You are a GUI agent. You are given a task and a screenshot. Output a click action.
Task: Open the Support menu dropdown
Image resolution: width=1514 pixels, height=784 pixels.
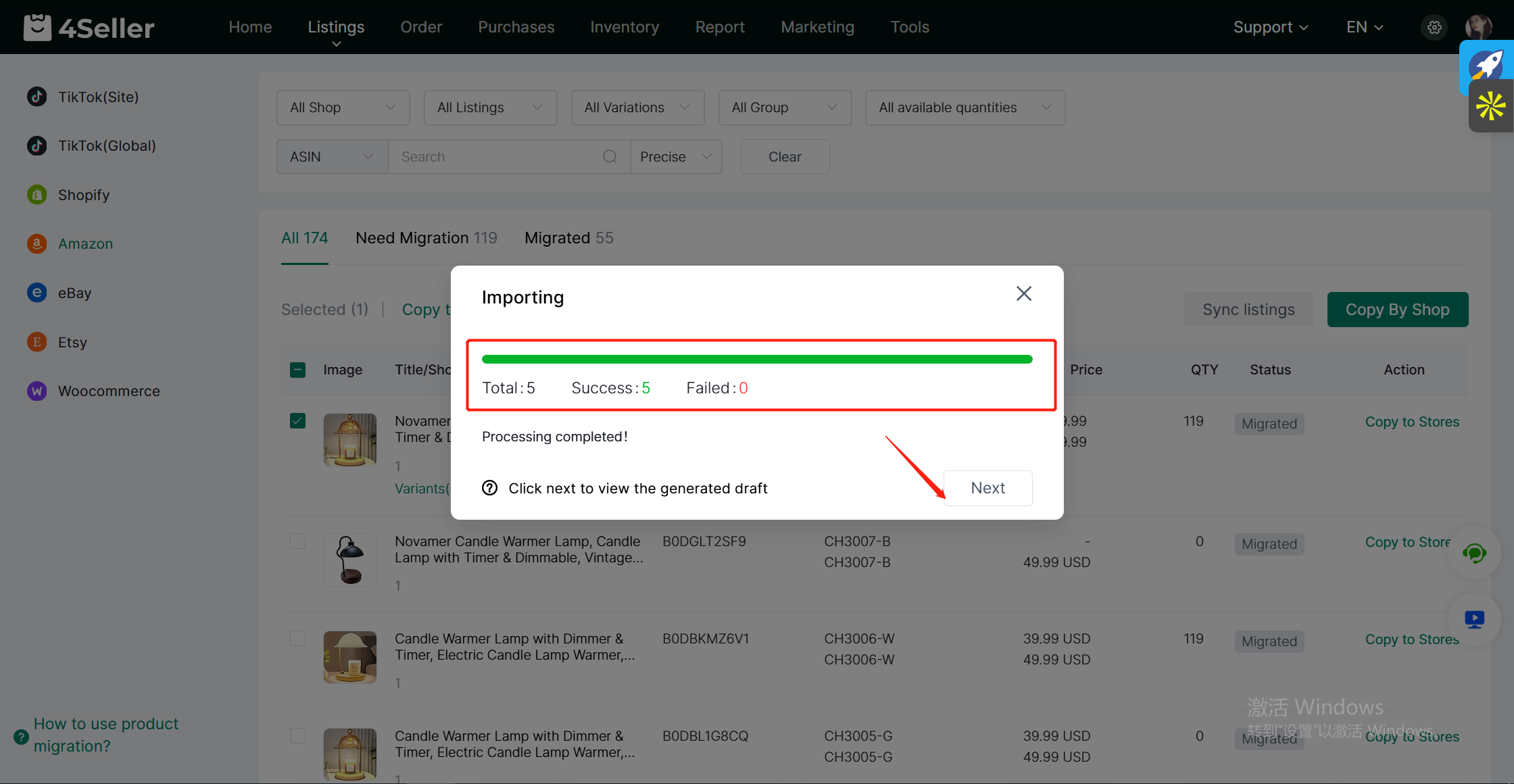coord(1270,27)
